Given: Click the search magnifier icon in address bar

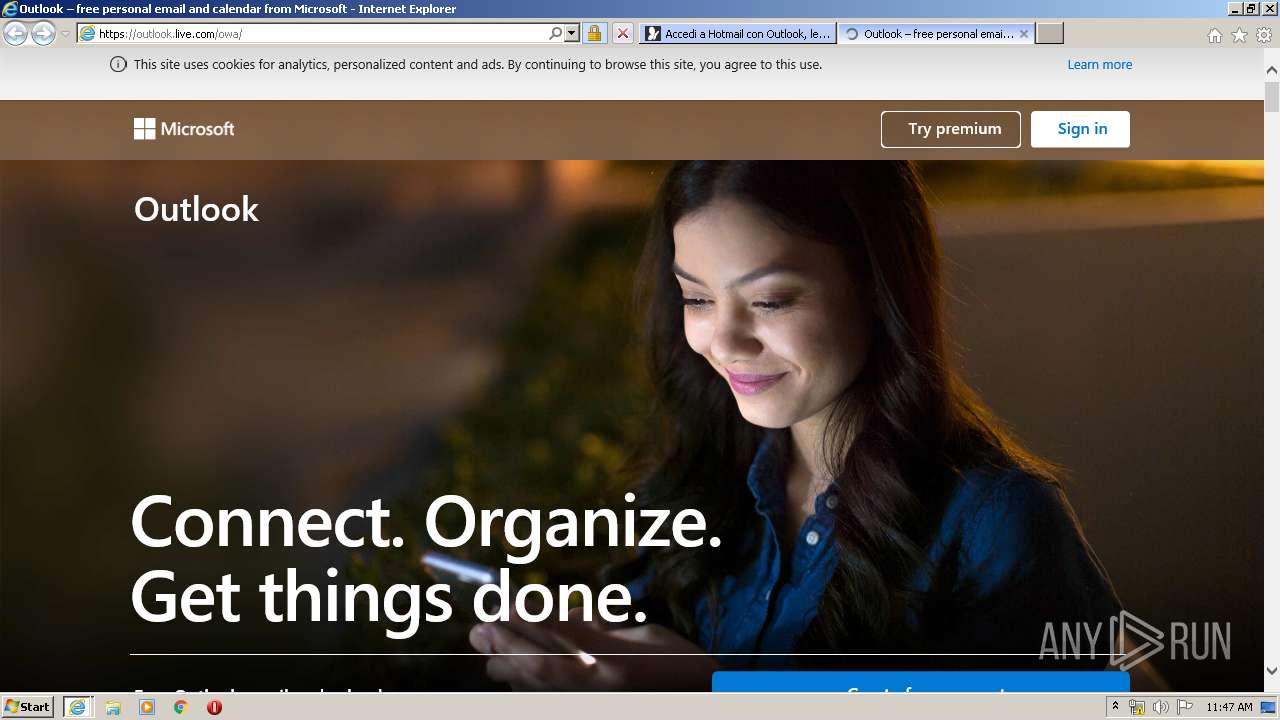Looking at the screenshot, I should [x=556, y=34].
